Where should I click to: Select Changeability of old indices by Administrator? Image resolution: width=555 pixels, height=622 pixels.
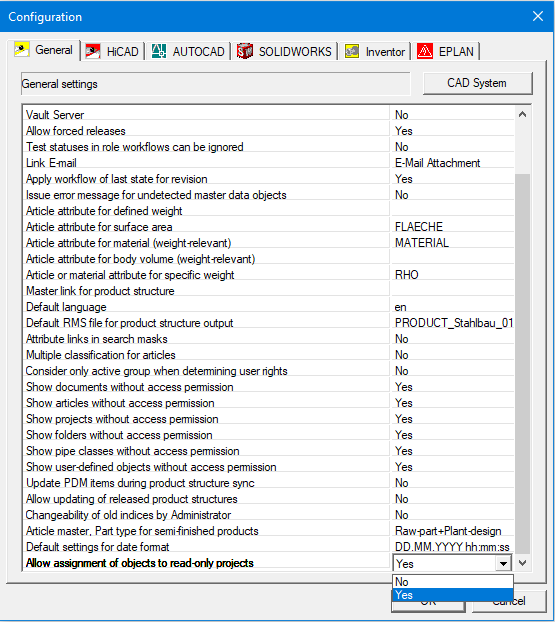point(206,515)
